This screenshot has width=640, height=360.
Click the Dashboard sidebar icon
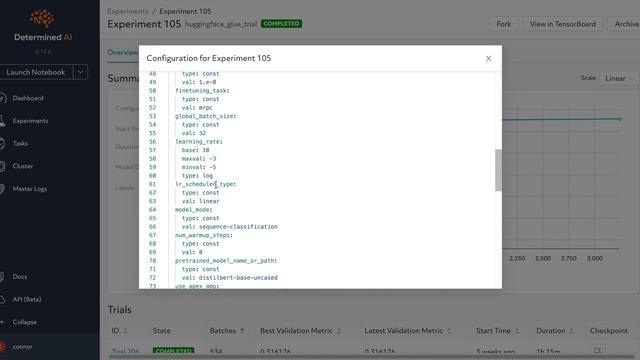(2, 98)
